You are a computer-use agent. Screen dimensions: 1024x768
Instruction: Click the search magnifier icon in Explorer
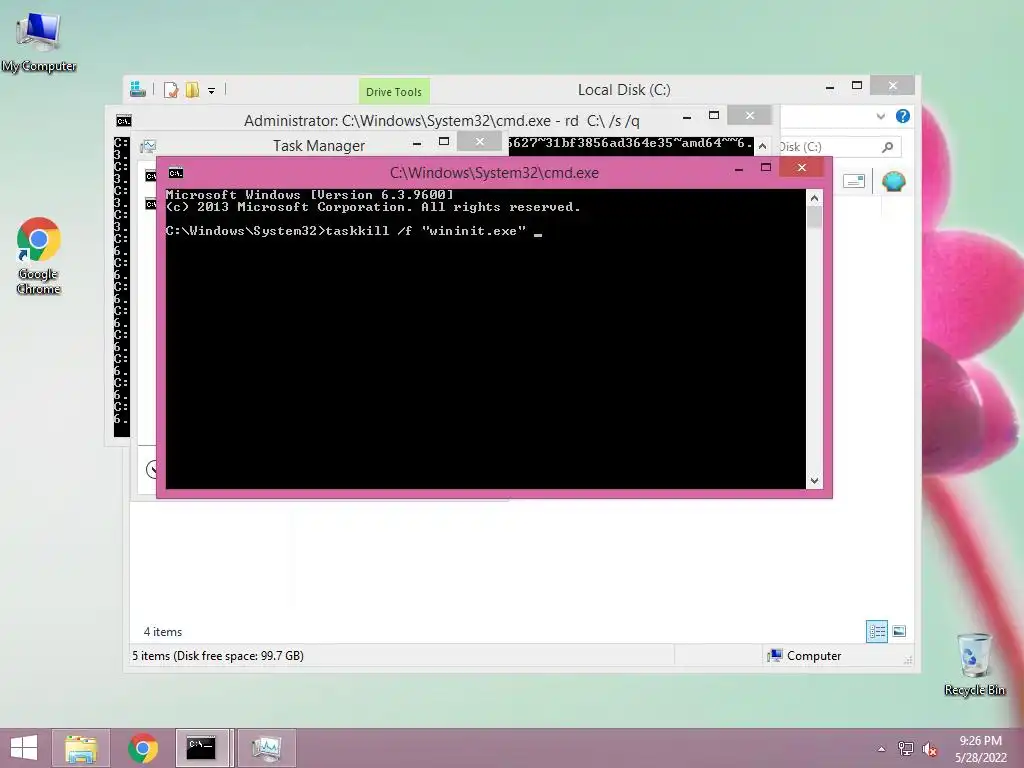pos(887,147)
